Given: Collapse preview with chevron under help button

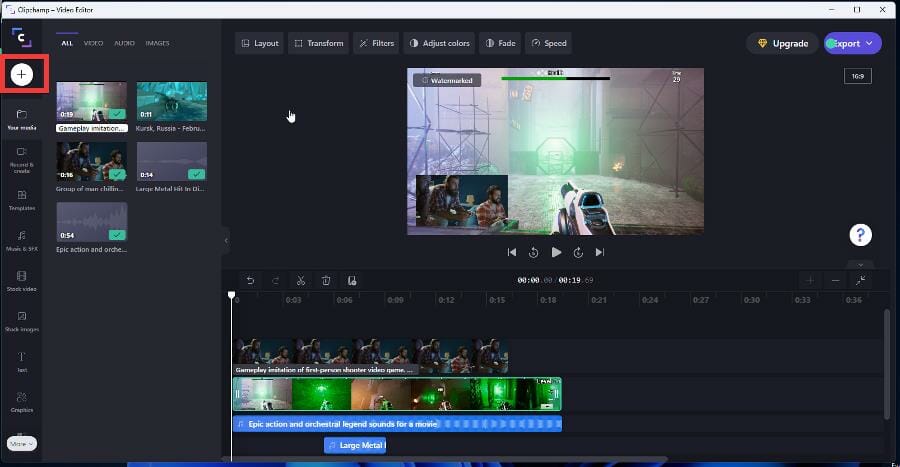Looking at the screenshot, I should (x=860, y=265).
